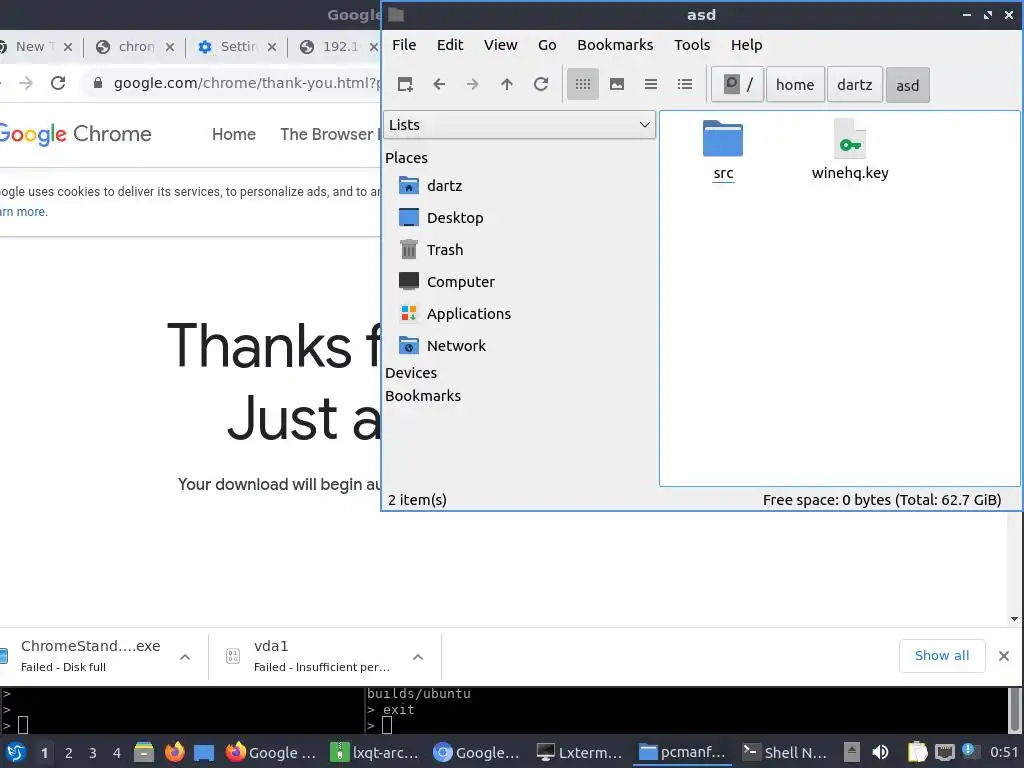The image size is (1024, 768).
Task: Open the Go menu
Action: [547, 45]
